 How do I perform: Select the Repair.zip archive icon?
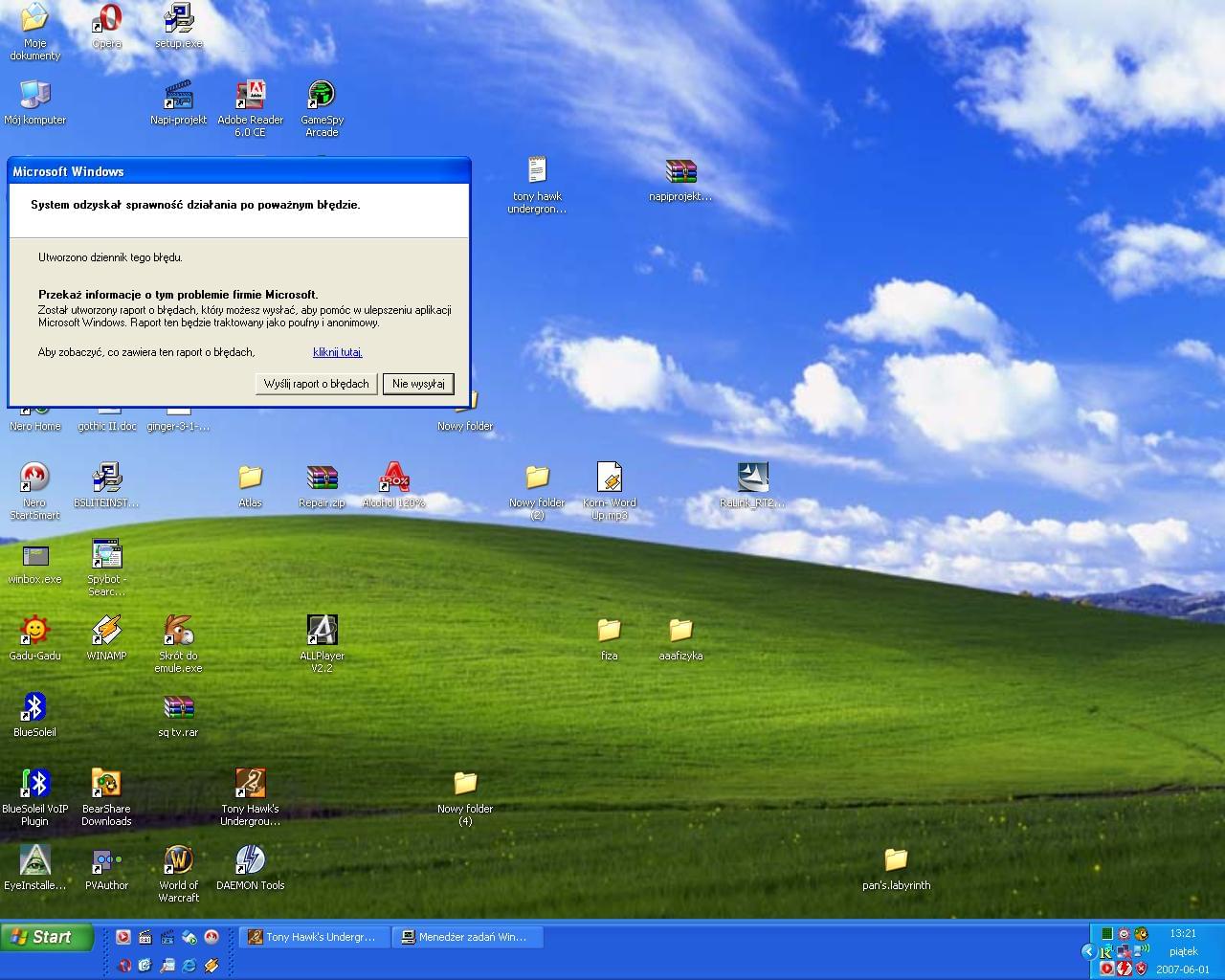(x=323, y=485)
